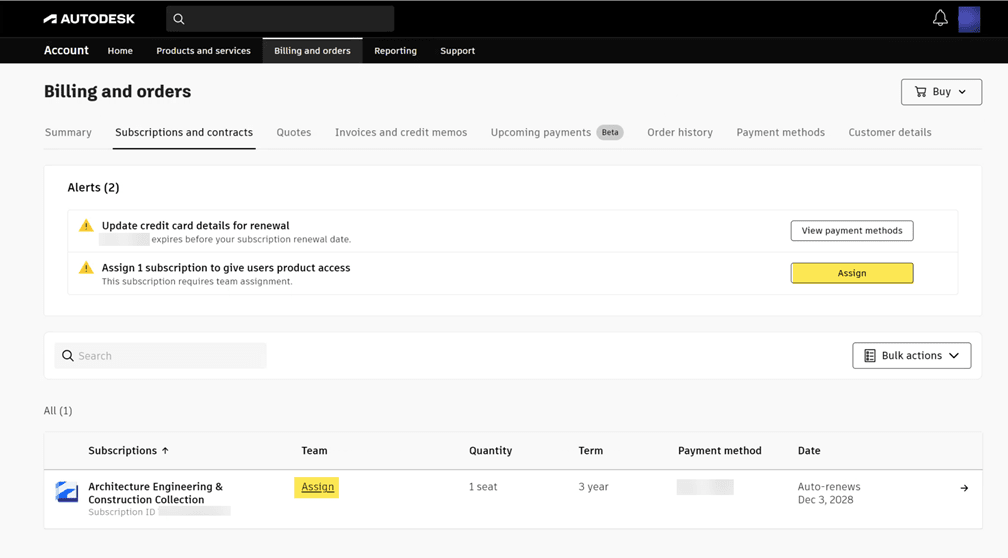Click the 'All (1)' count label

pos(58,411)
